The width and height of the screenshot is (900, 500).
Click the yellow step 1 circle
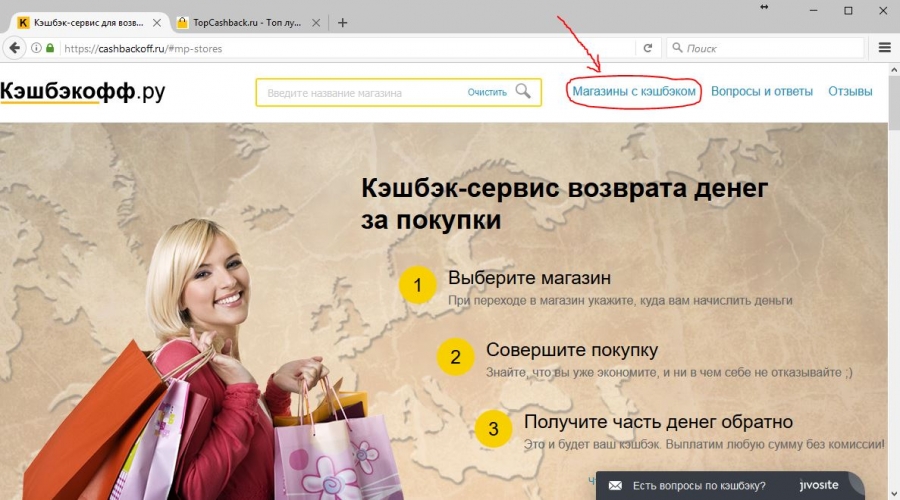coord(418,285)
